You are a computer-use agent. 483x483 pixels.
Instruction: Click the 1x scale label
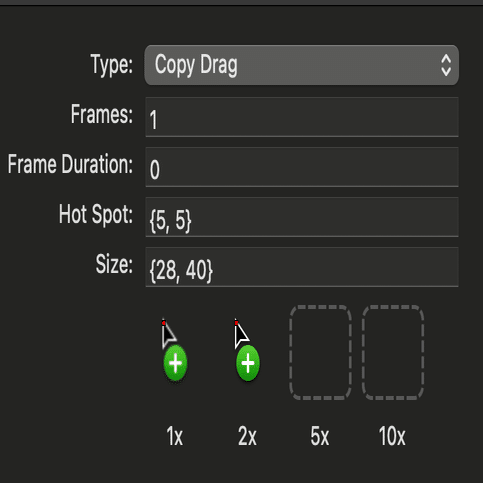point(175,436)
